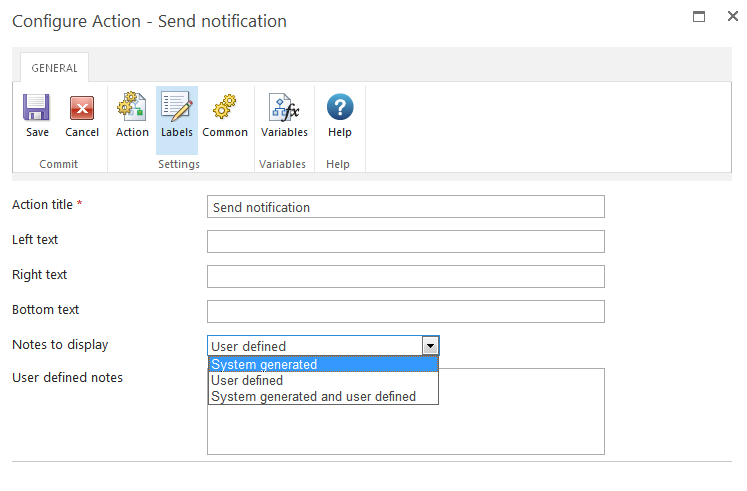This screenshot has width=747, height=491.
Task: Close the Configure Action dialog
Action: [732, 16]
